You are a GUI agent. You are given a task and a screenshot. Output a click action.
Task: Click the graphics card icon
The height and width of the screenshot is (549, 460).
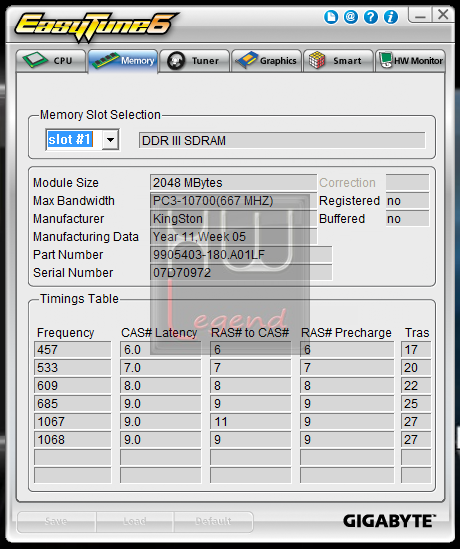(x=247, y=60)
